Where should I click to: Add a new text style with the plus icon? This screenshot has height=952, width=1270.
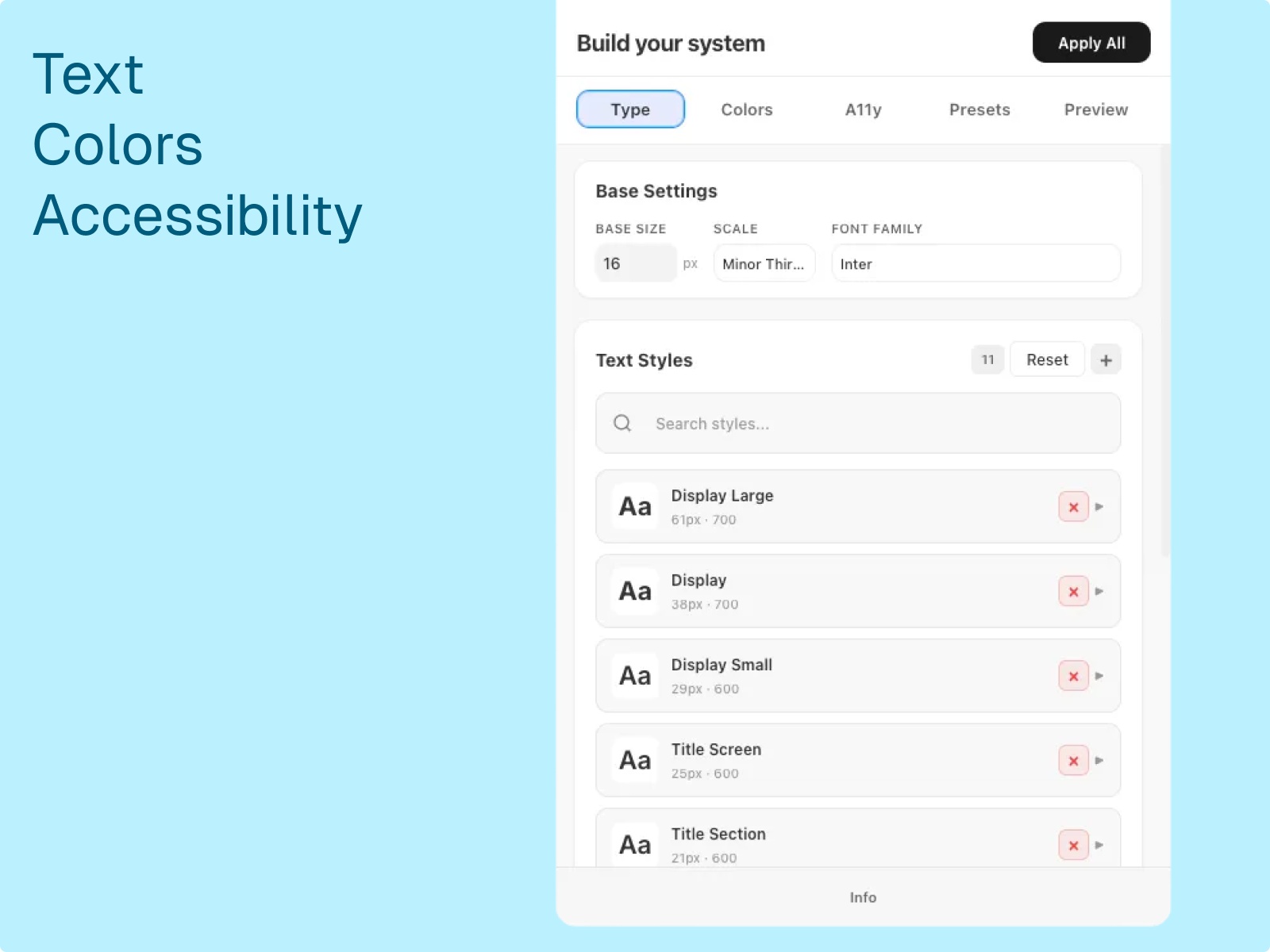1106,359
